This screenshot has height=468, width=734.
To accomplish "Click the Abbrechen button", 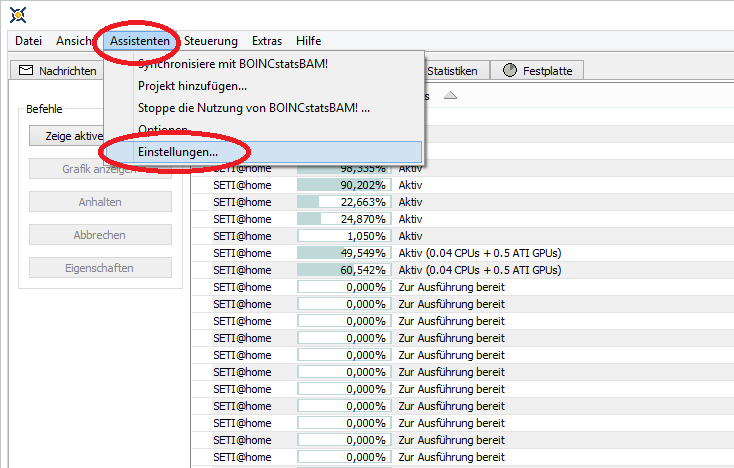I will [x=100, y=235].
